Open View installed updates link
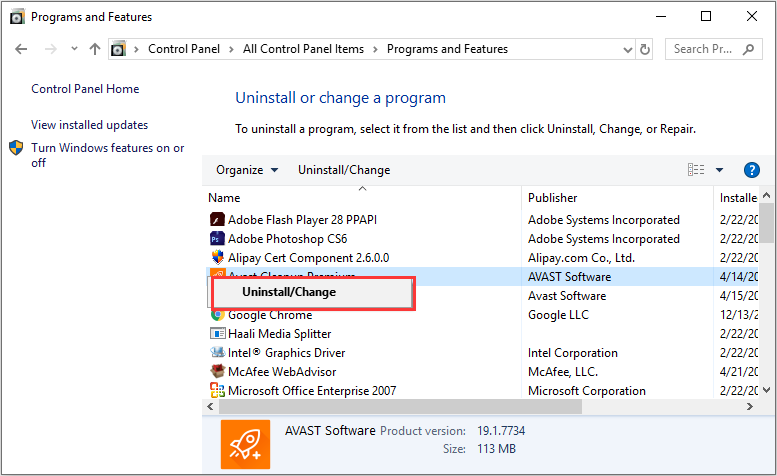The height and width of the screenshot is (476, 777). pyautogui.click(x=90, y=125)
